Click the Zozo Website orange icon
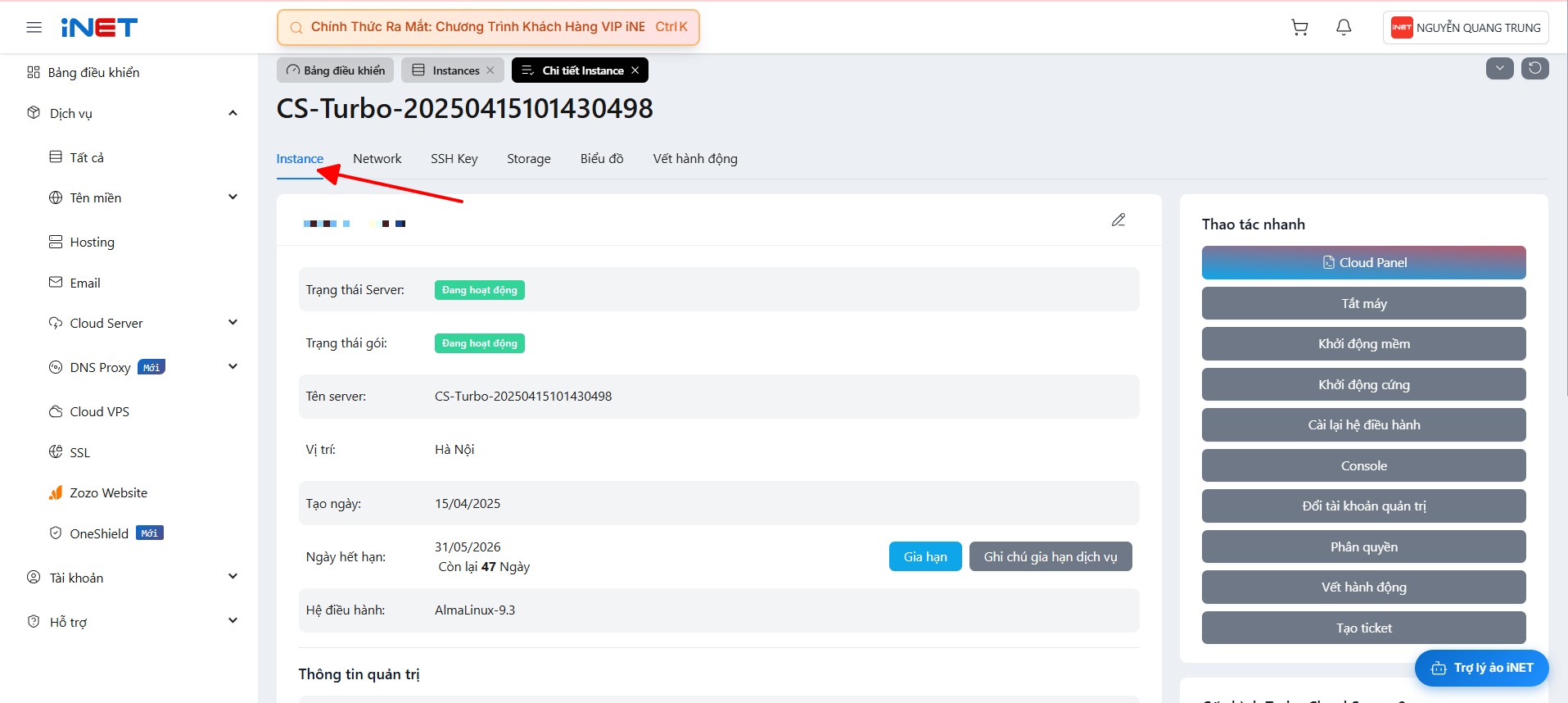The image size is (1568, 703). pyautogui.click(x=56, y=492)
